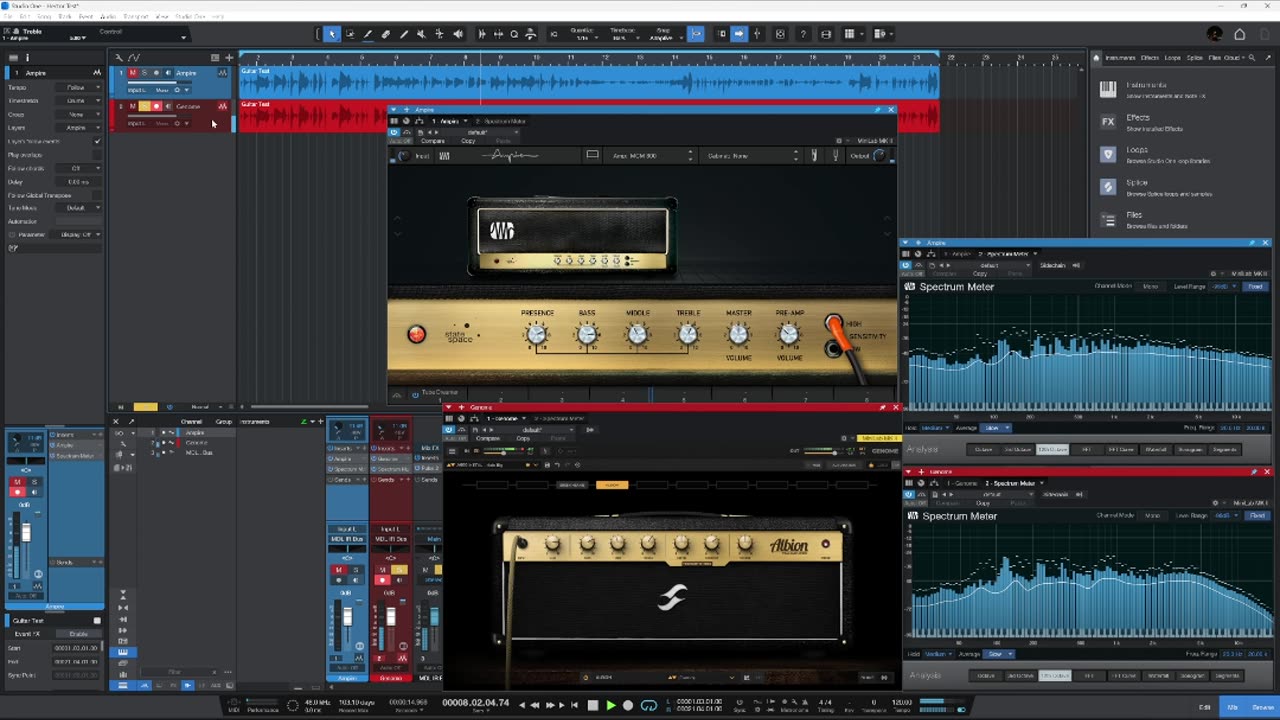1280x720 pixels.
Task: Open the Splice icon in the browser
Action: 1108,186
